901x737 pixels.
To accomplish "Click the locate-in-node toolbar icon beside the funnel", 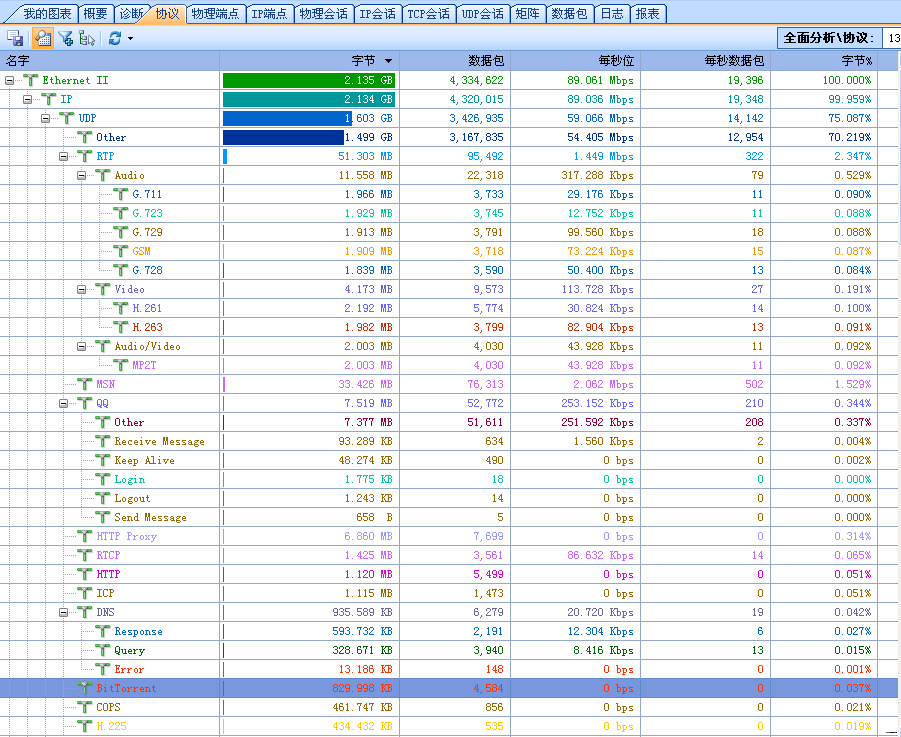I will tap(87, 38).
